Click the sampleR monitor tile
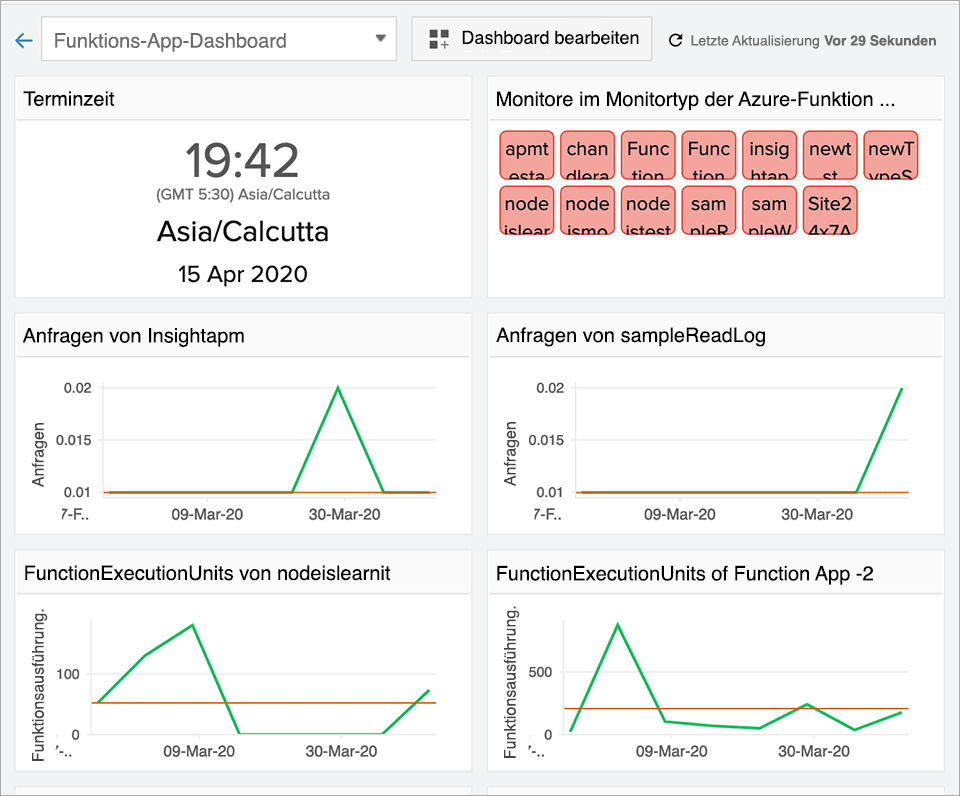This screenshot has width=960, height=796. (708, 210)
